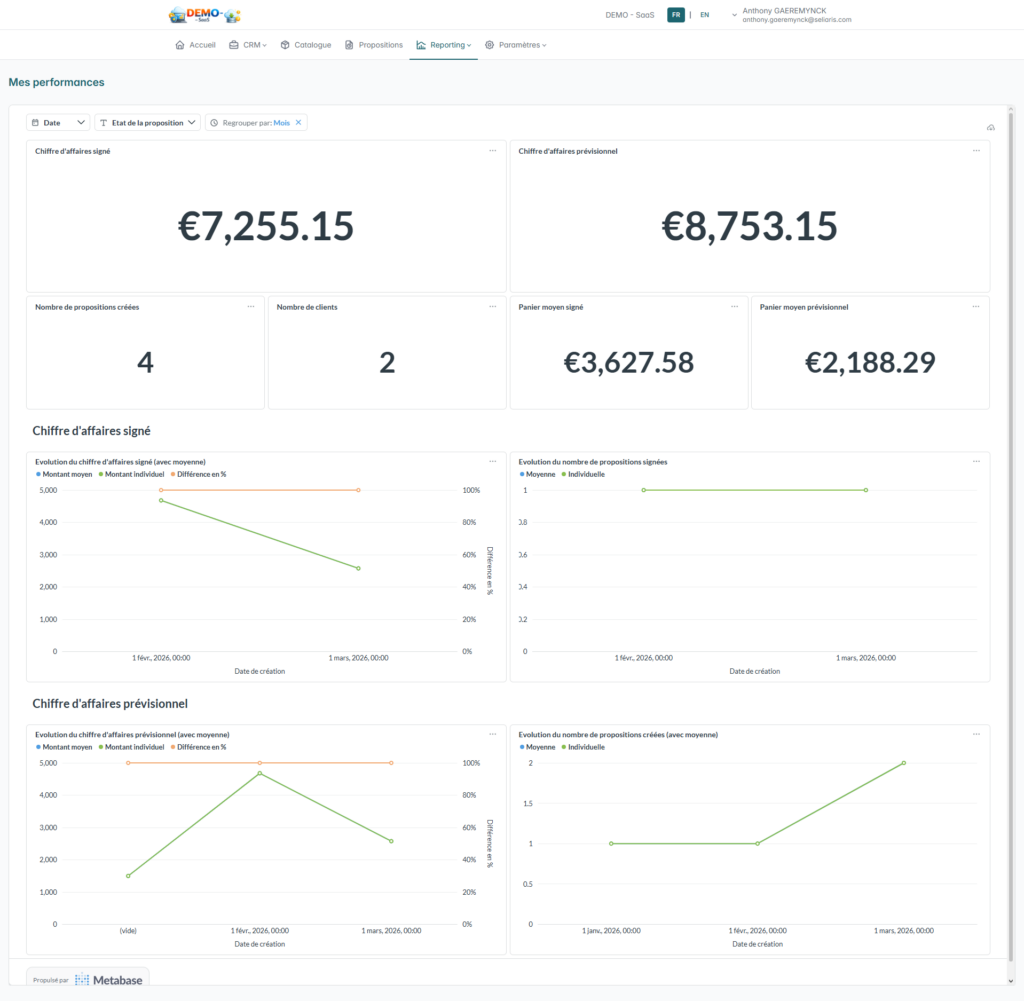Open the Etat de la proposition filter

click(147, 122)
